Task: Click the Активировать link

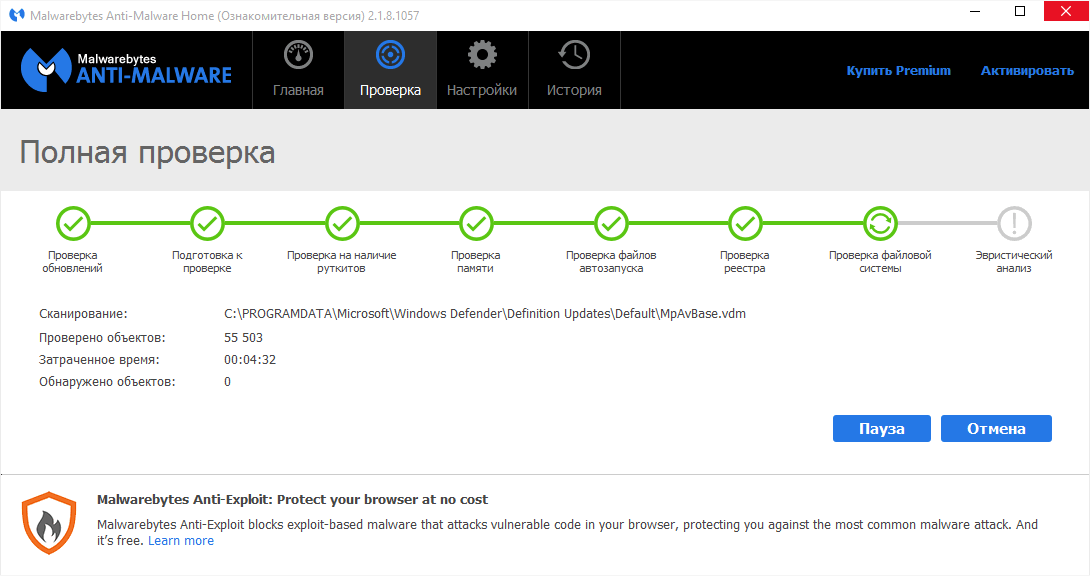Action: point(1027,71)
